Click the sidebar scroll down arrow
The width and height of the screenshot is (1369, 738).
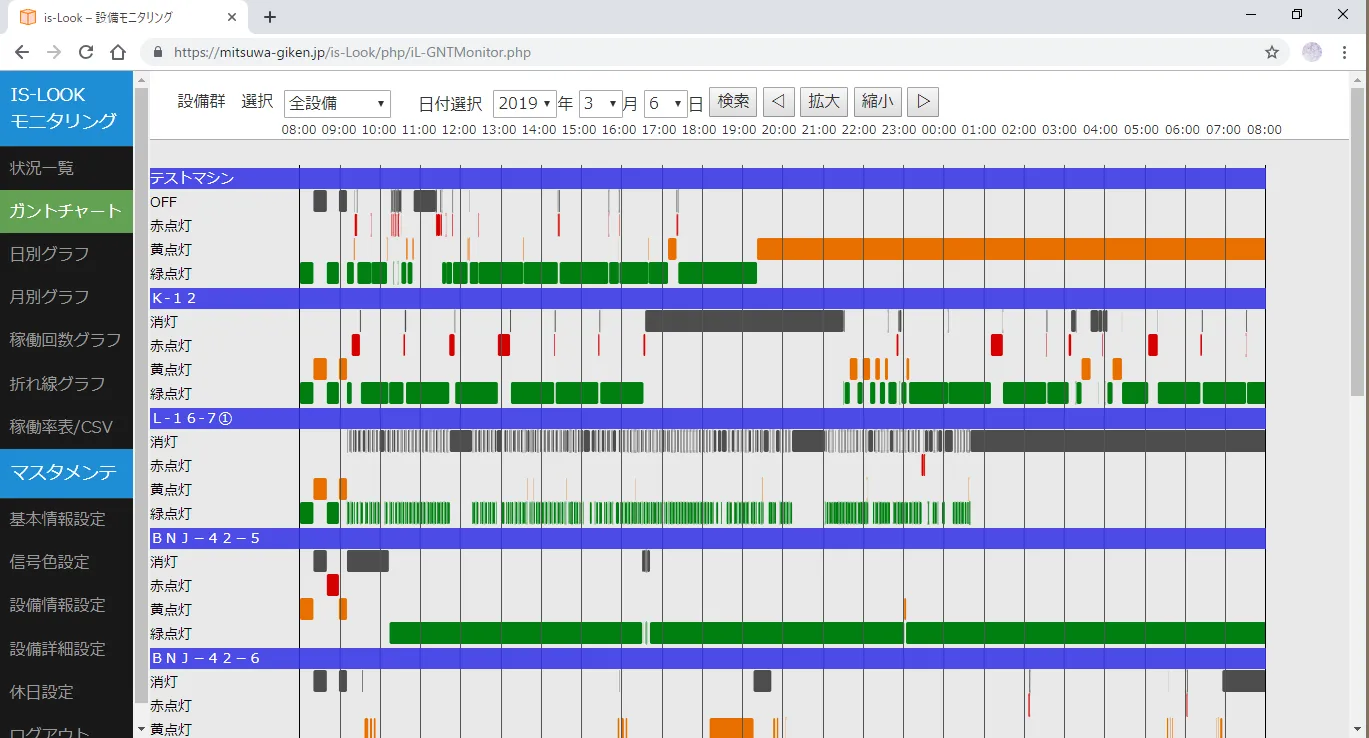point(140,728)
